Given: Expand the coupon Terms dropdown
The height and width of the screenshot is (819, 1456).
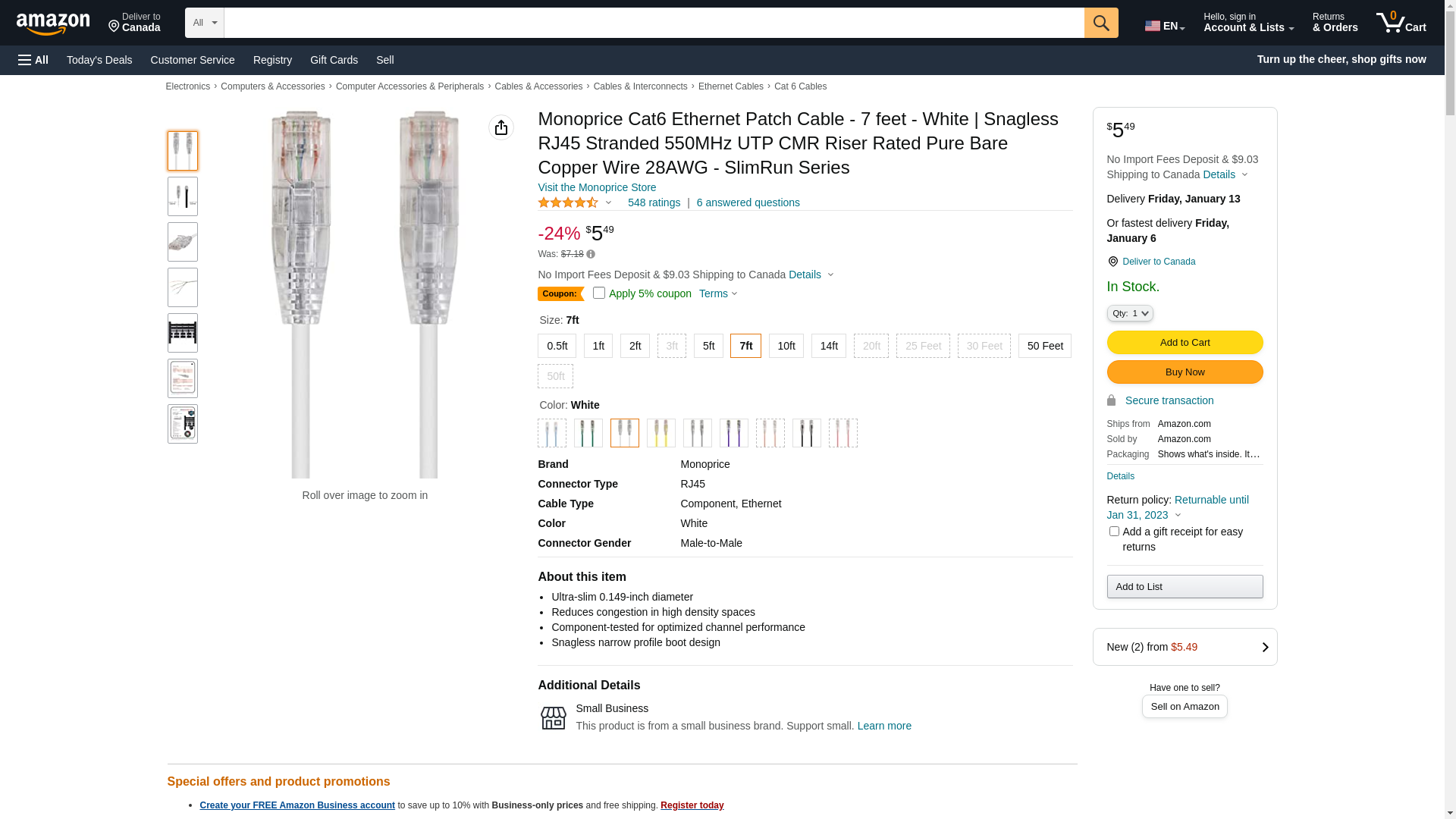Looking at the screenshot, I should pos(718,293).
